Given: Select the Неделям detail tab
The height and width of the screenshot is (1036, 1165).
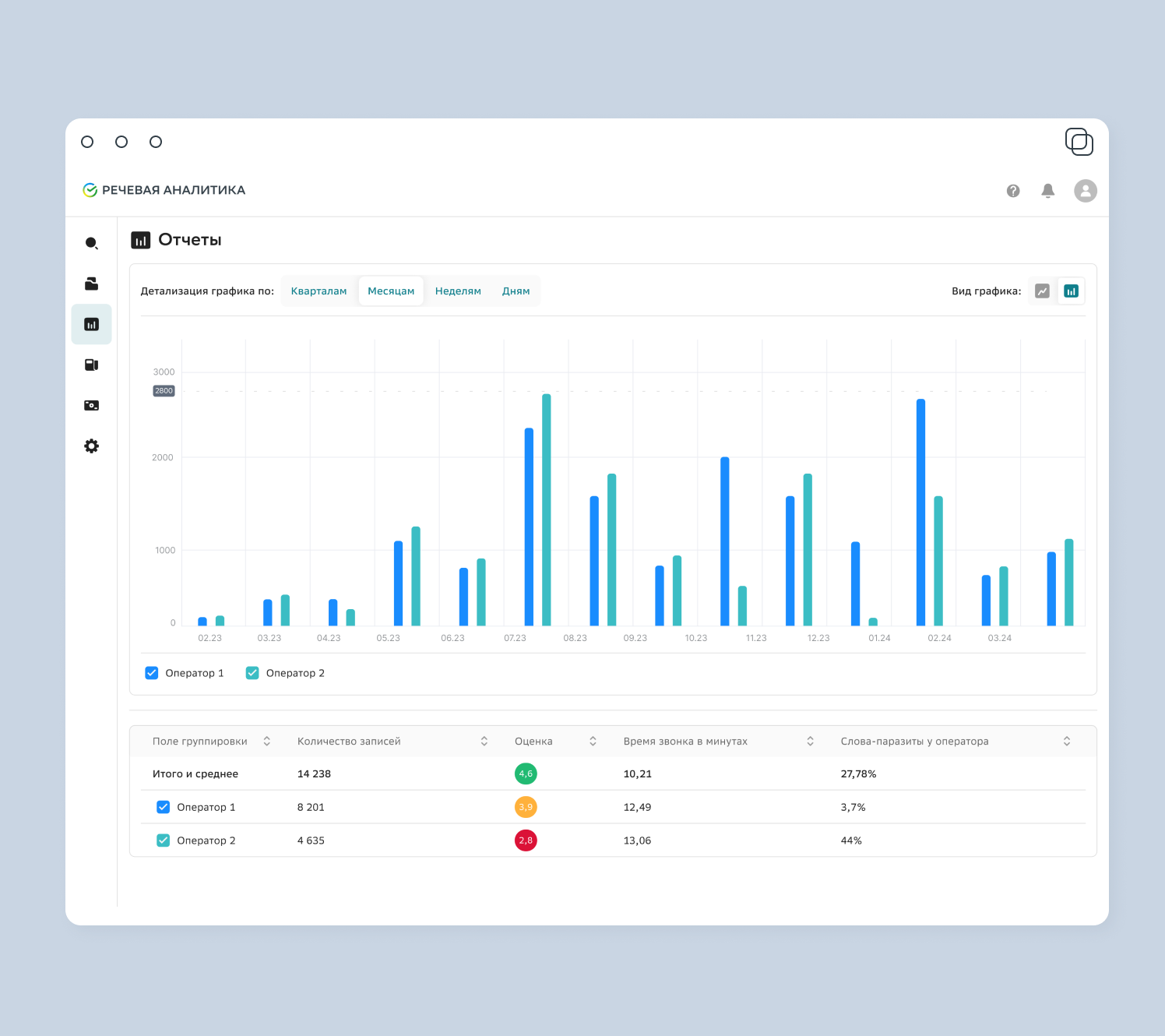Looking at the screenshot, I should coord(458,291).
